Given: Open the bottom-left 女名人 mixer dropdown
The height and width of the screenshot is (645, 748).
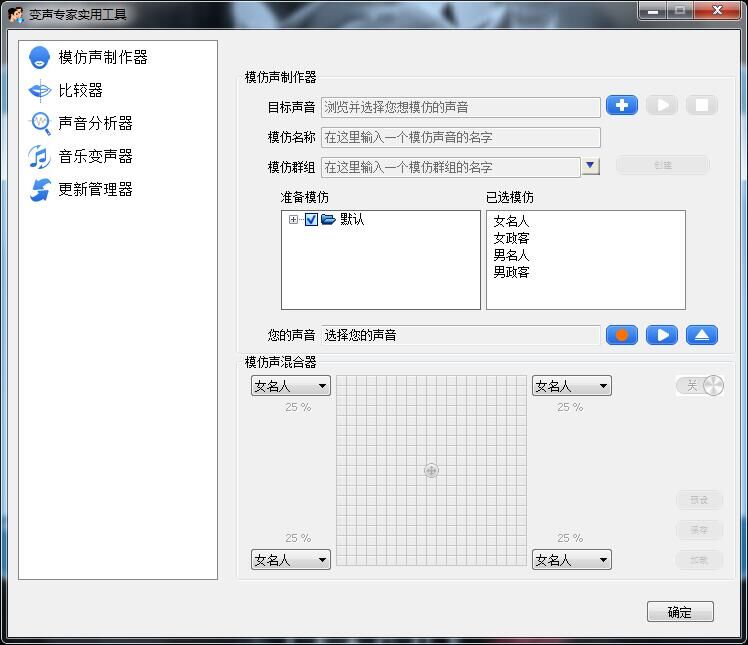Looking at the screenshot, I should (x=291, y=560).
